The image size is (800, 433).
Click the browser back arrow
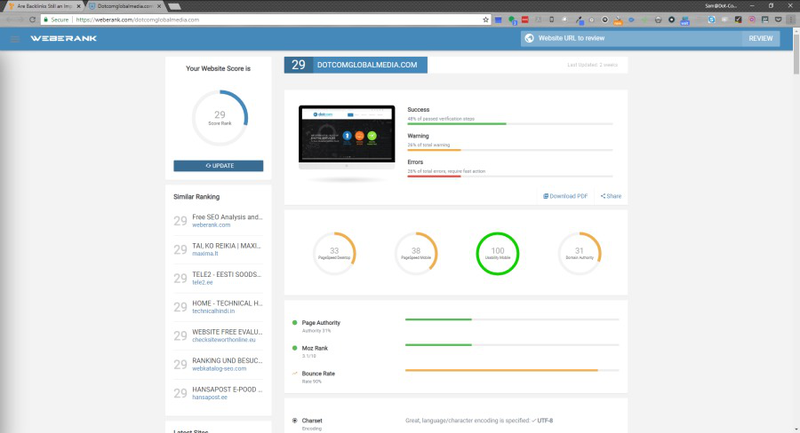(x=8, y=19)
